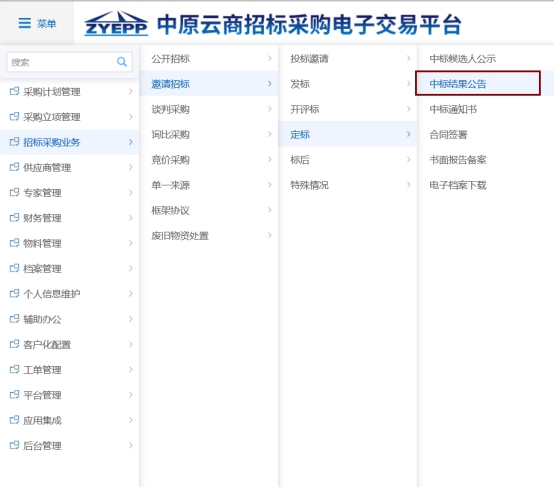This screenshot has width=555, height=487.
Task: Click the 搜索 search input field
Action: pos(62,62)
